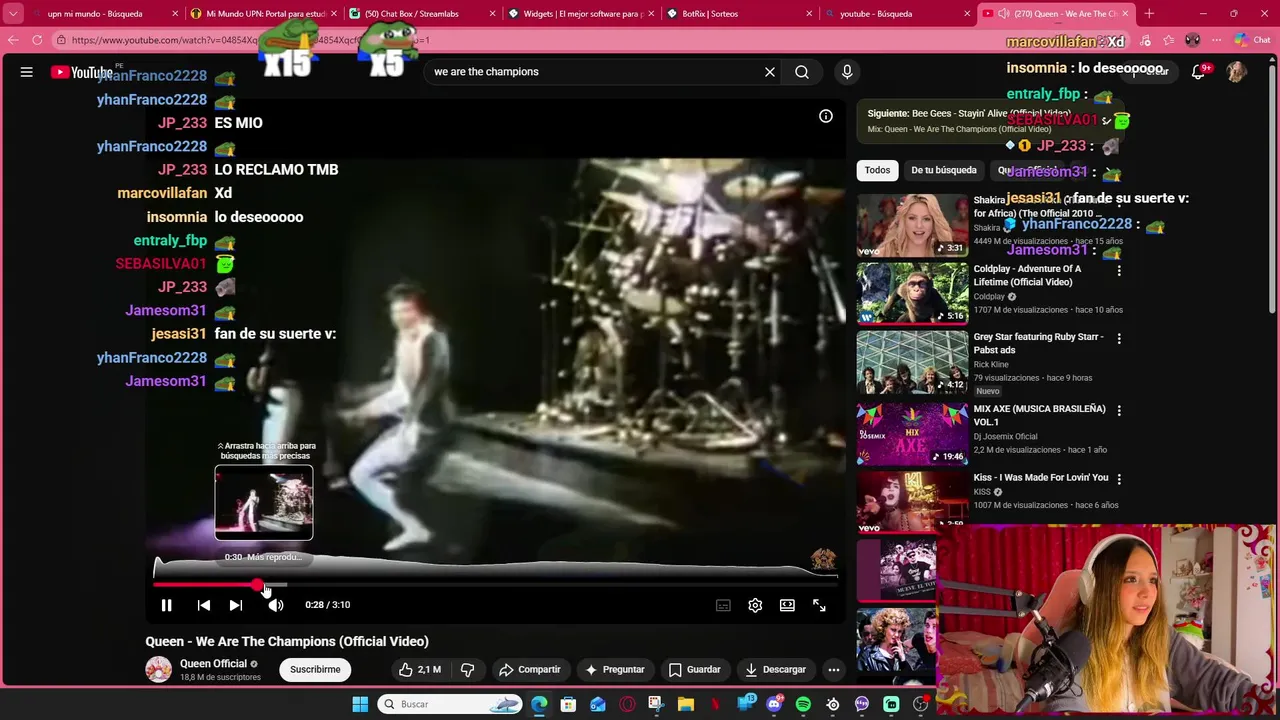This screenshot has width=1280, height=720.
Task: Toggle theater mode view
Action: point(787,605)
